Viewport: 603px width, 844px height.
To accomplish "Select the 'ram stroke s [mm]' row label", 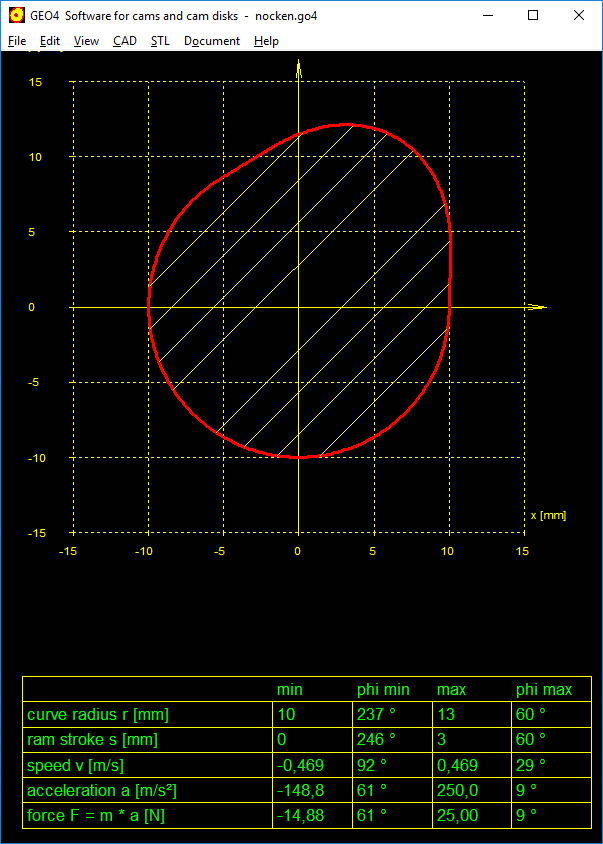I will [x=92, y=740].
